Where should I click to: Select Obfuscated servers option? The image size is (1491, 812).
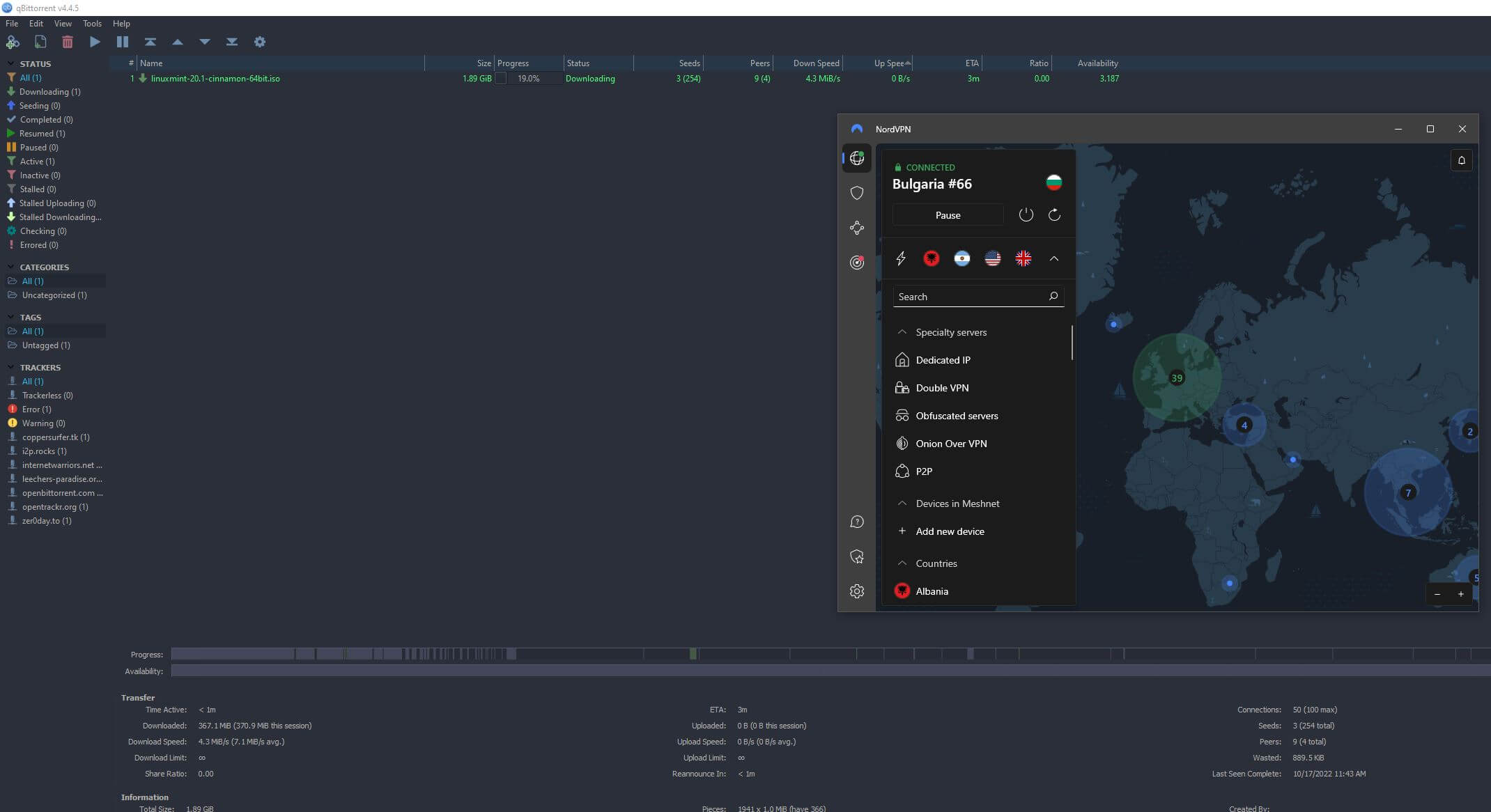coord(957,416)
